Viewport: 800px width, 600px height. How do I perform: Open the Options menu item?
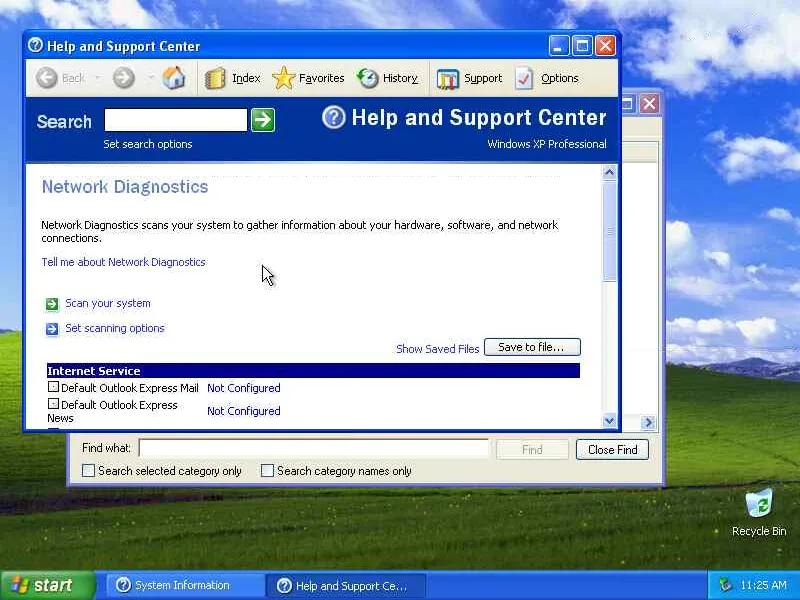pos(560,78)
